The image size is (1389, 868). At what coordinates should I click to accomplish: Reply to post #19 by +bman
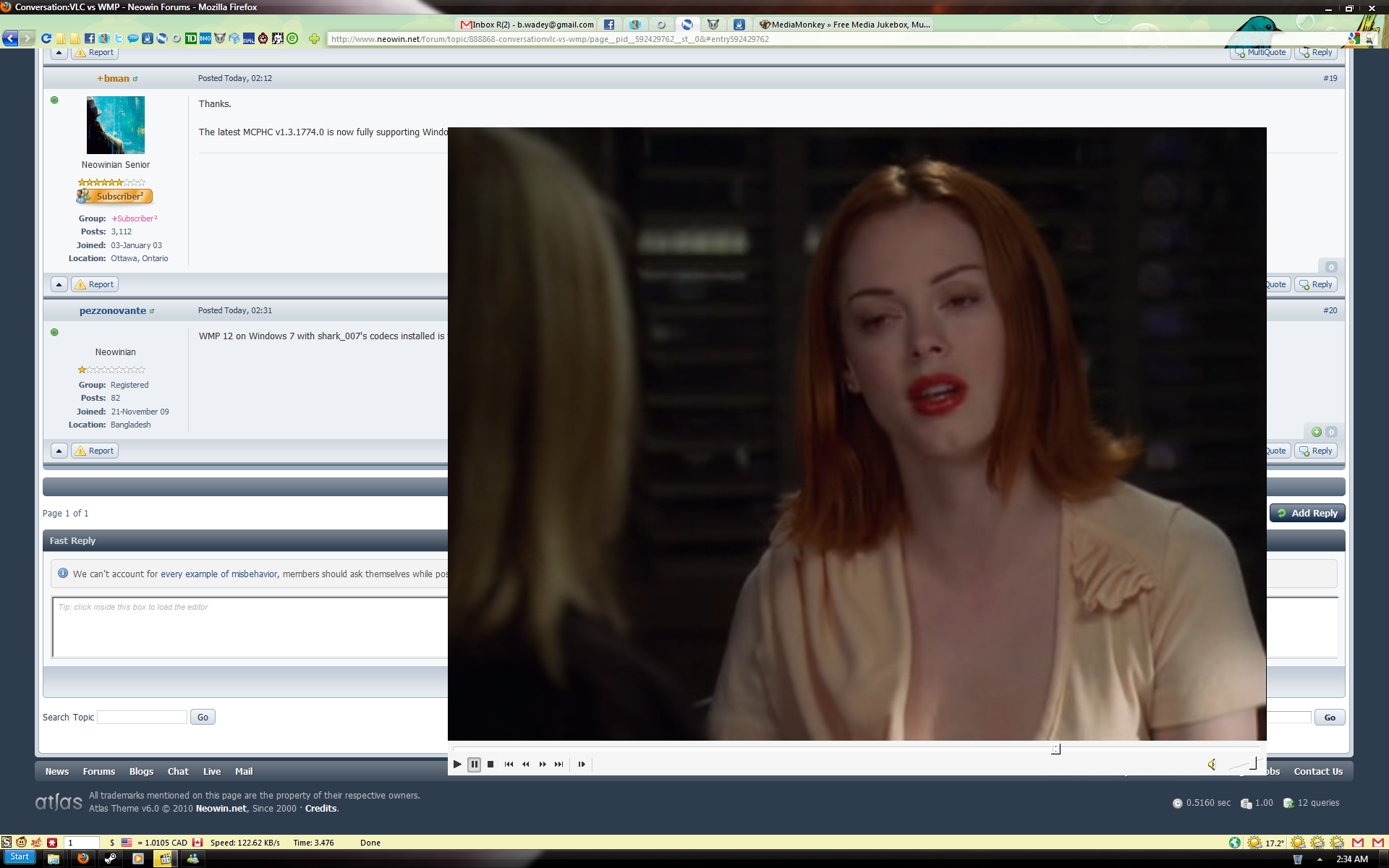click(x=1315, y=284)
